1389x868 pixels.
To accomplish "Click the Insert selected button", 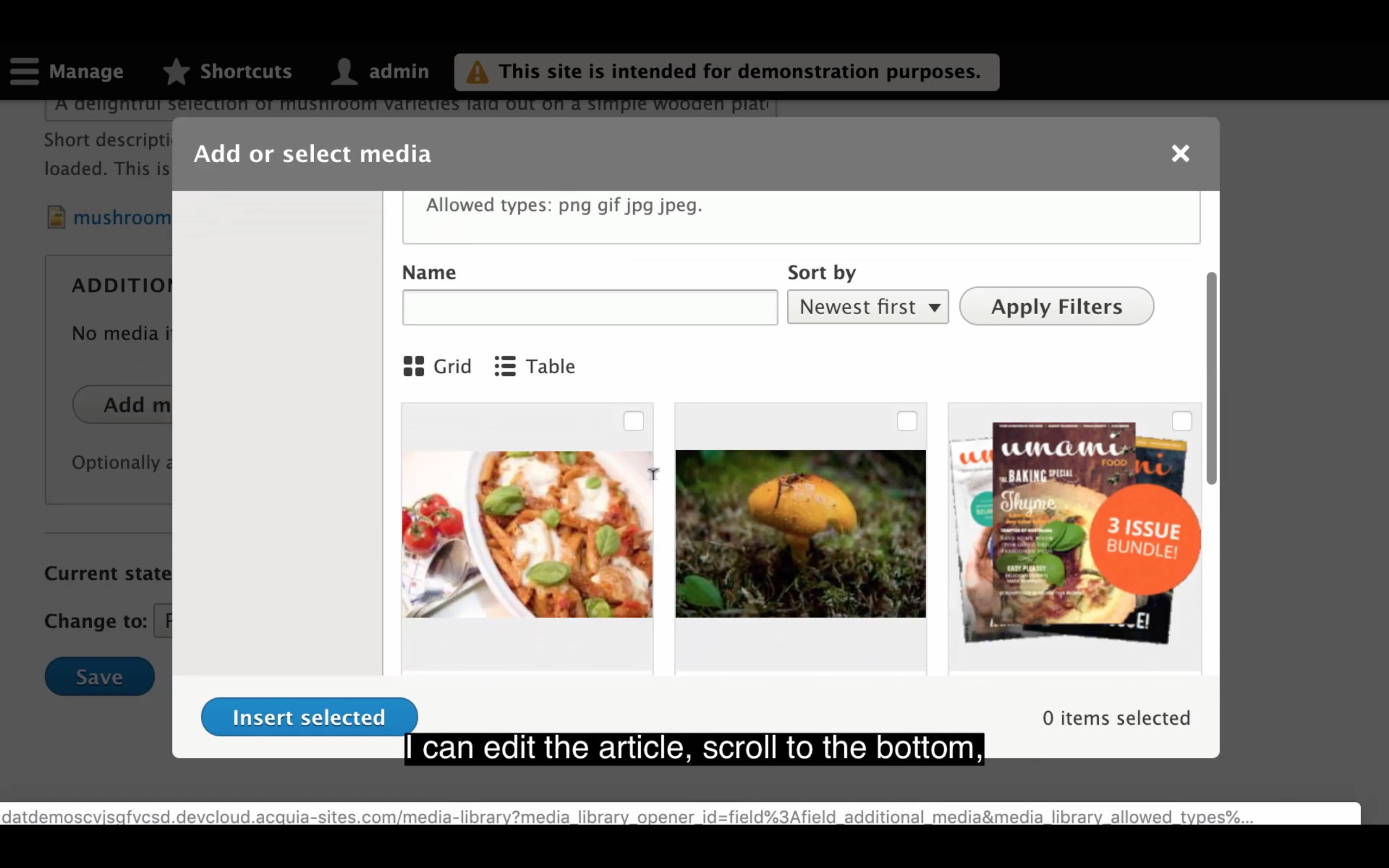I will click(309, 717).
